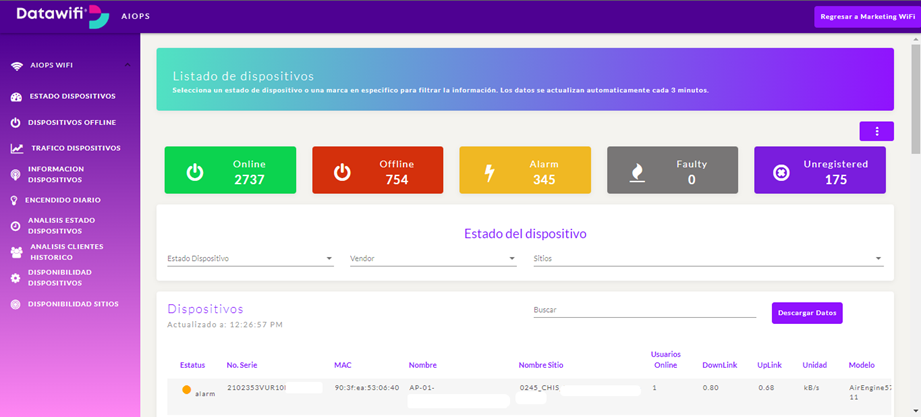921x417 pixels.
Task: Sort by Nombre column header
Action: [423, 365]
